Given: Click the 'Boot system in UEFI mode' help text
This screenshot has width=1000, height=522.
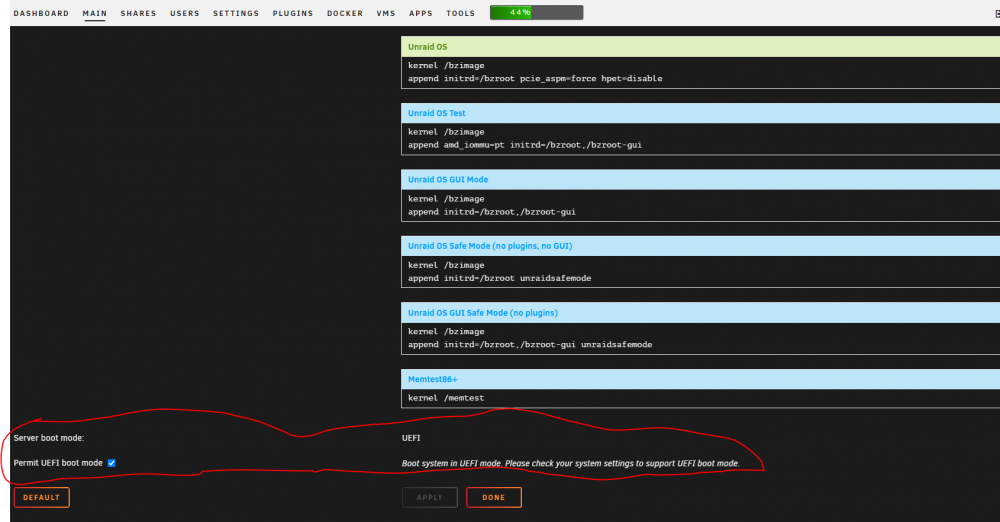Looking at the screenshot, I should pos(571,463).
